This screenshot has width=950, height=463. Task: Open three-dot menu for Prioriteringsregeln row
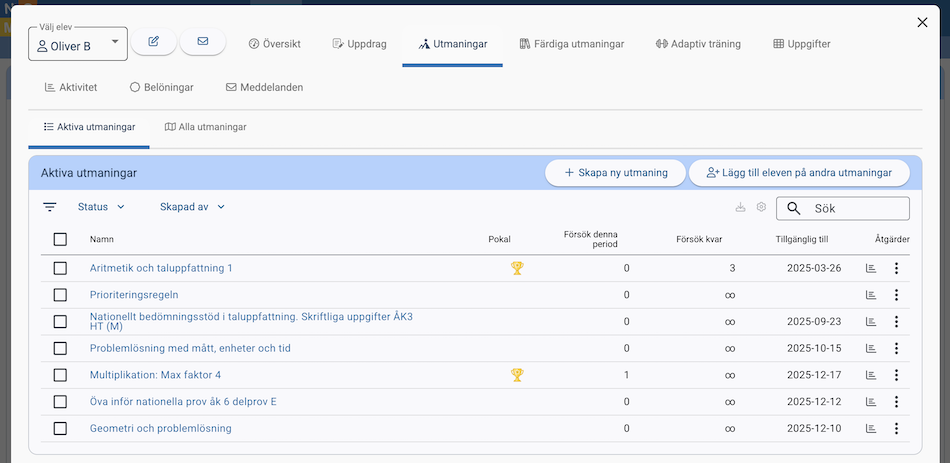896,295
